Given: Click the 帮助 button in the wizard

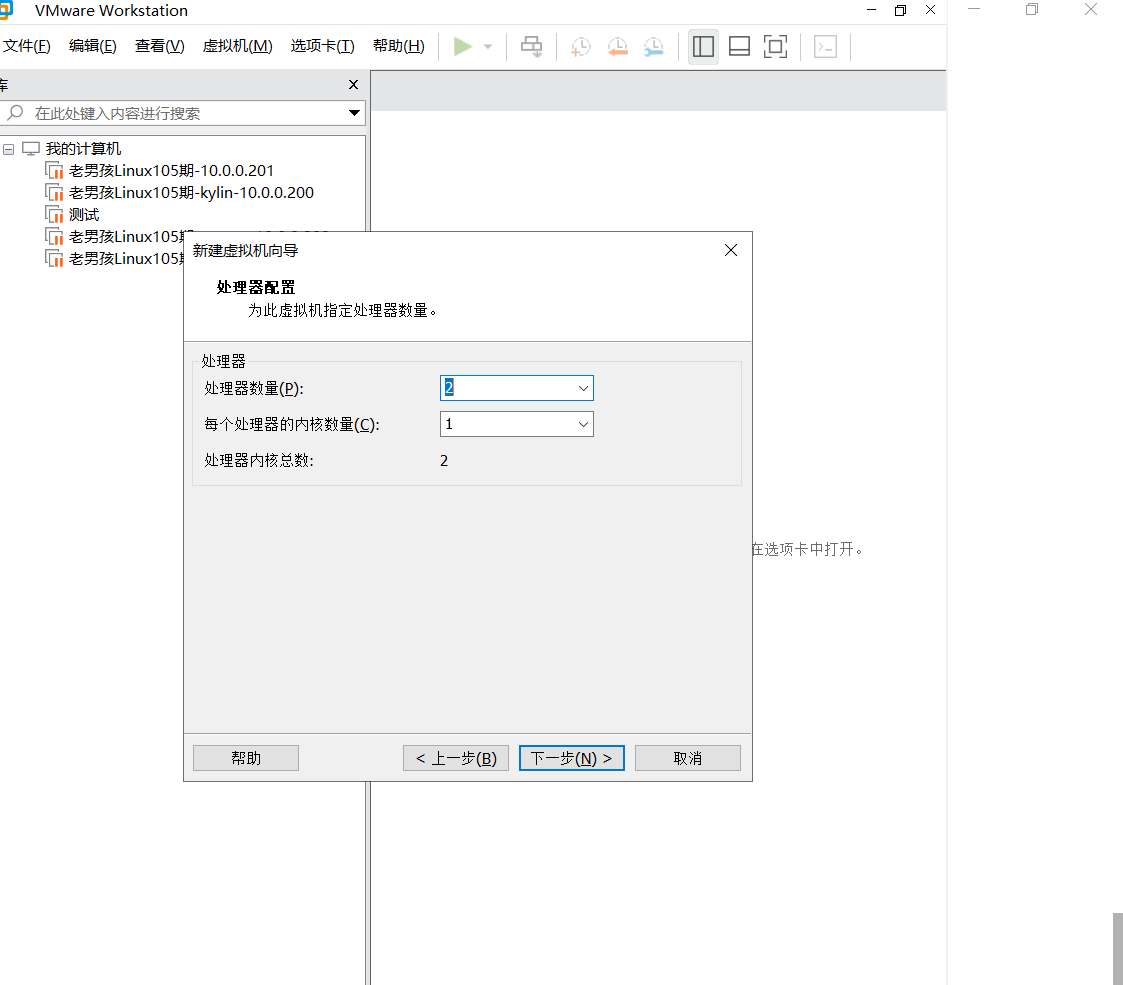Looking at the screenshot, I should click(x=246, y=758).
